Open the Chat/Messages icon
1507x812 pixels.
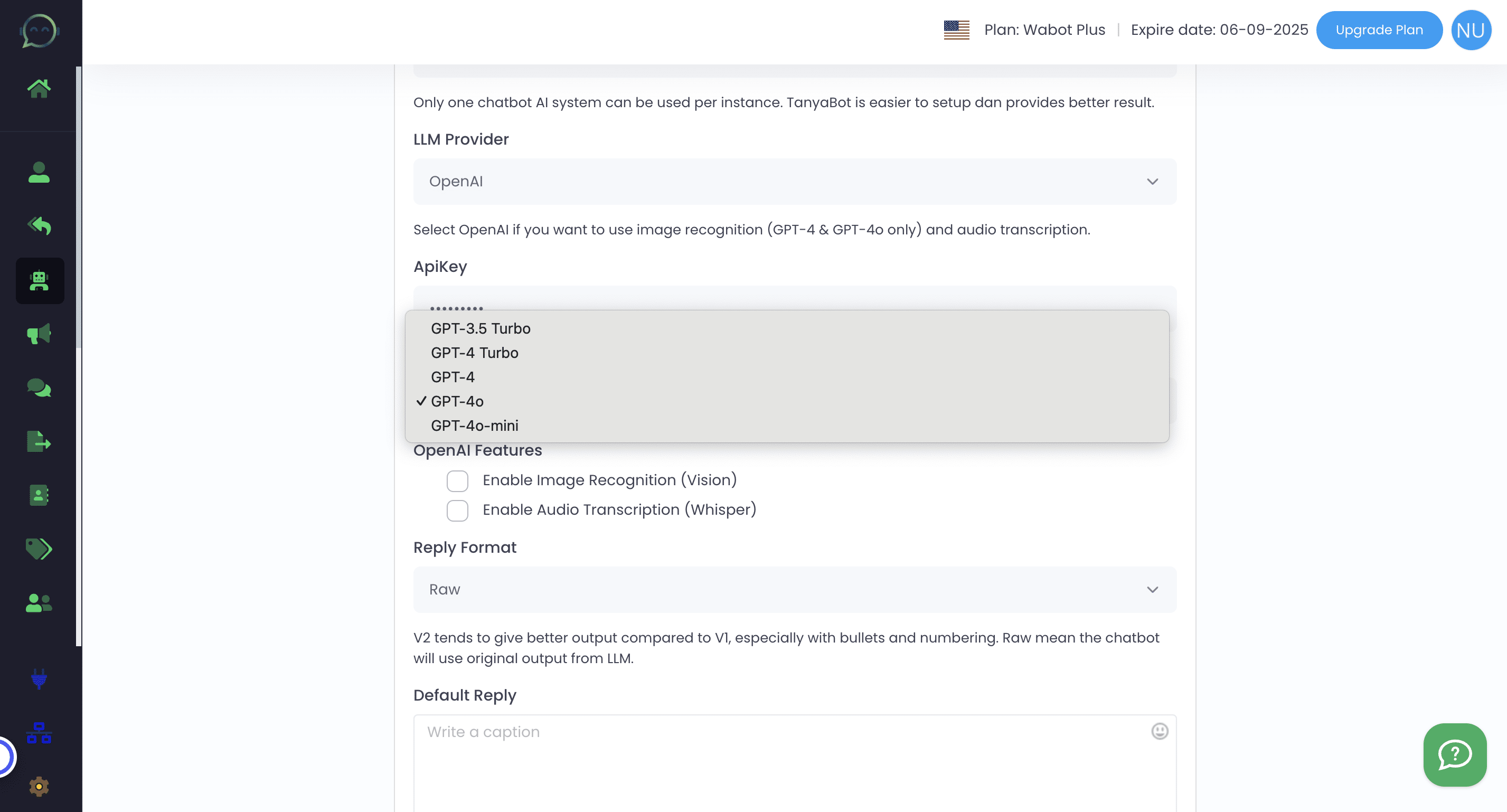(39, 389)
